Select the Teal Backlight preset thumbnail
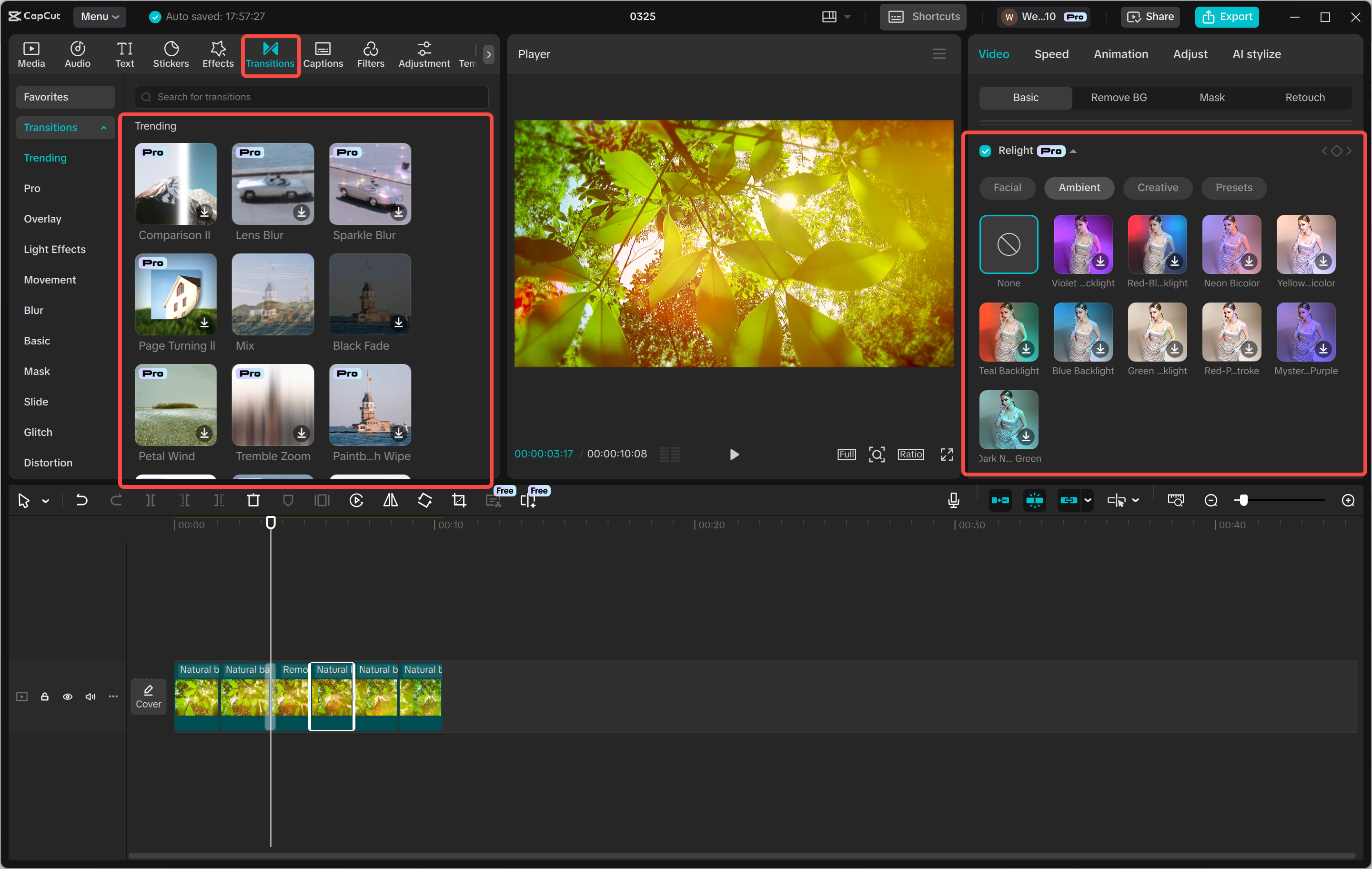 (1008, 332)
